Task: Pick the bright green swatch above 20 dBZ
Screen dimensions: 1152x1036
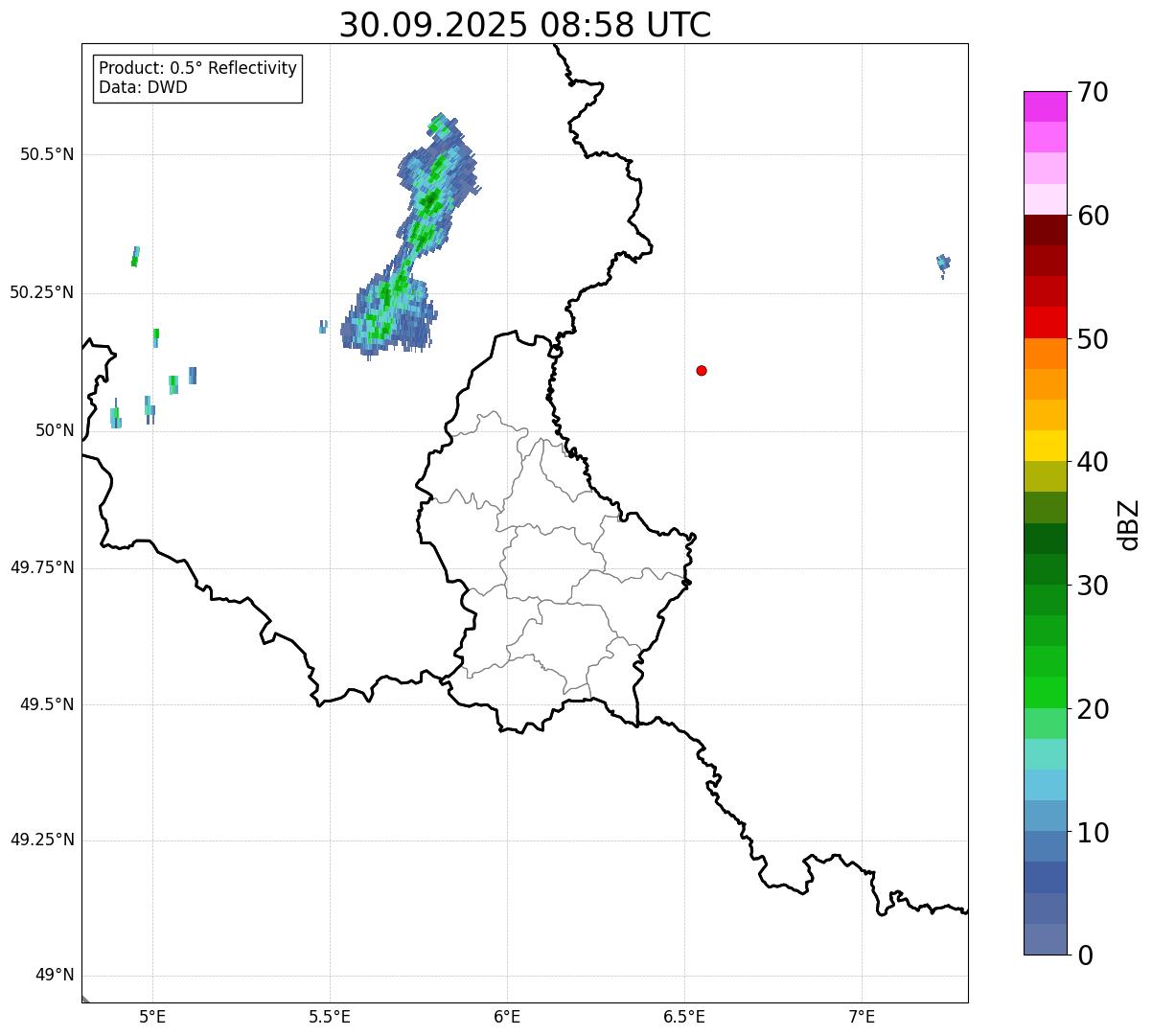Action: [x=1046, y=692]
